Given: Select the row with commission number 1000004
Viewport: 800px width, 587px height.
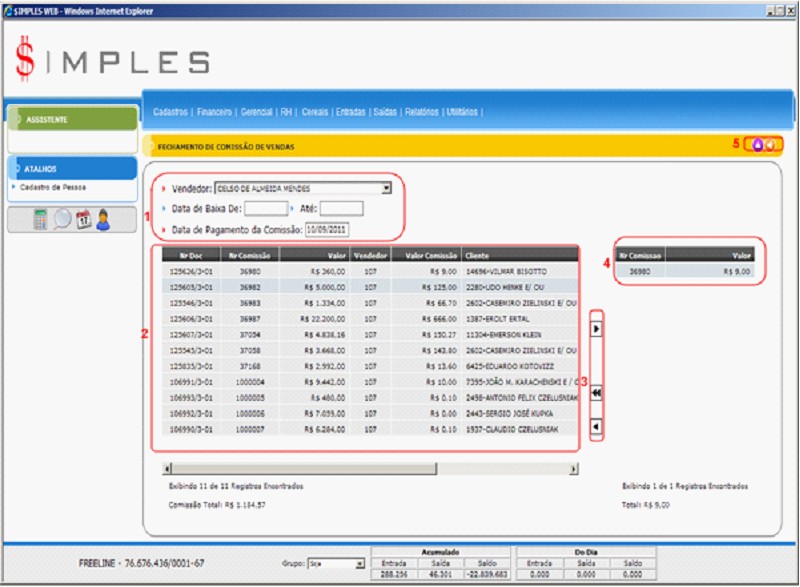Looking at the screenshot, I should pyautogui.click(x=370, y=382).
